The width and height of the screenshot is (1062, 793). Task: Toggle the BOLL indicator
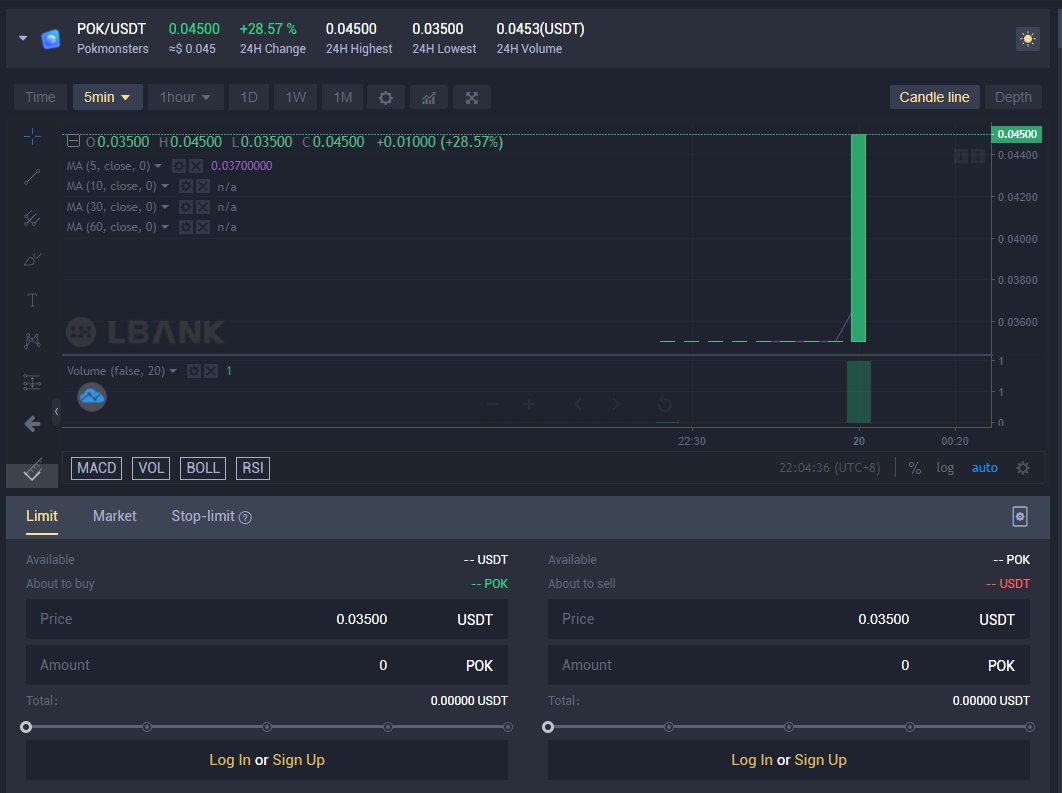tap(203, 468)
